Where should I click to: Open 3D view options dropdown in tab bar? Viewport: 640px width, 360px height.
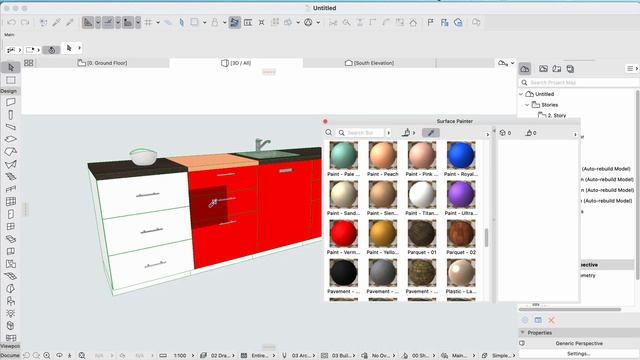(x=513, y=63)
